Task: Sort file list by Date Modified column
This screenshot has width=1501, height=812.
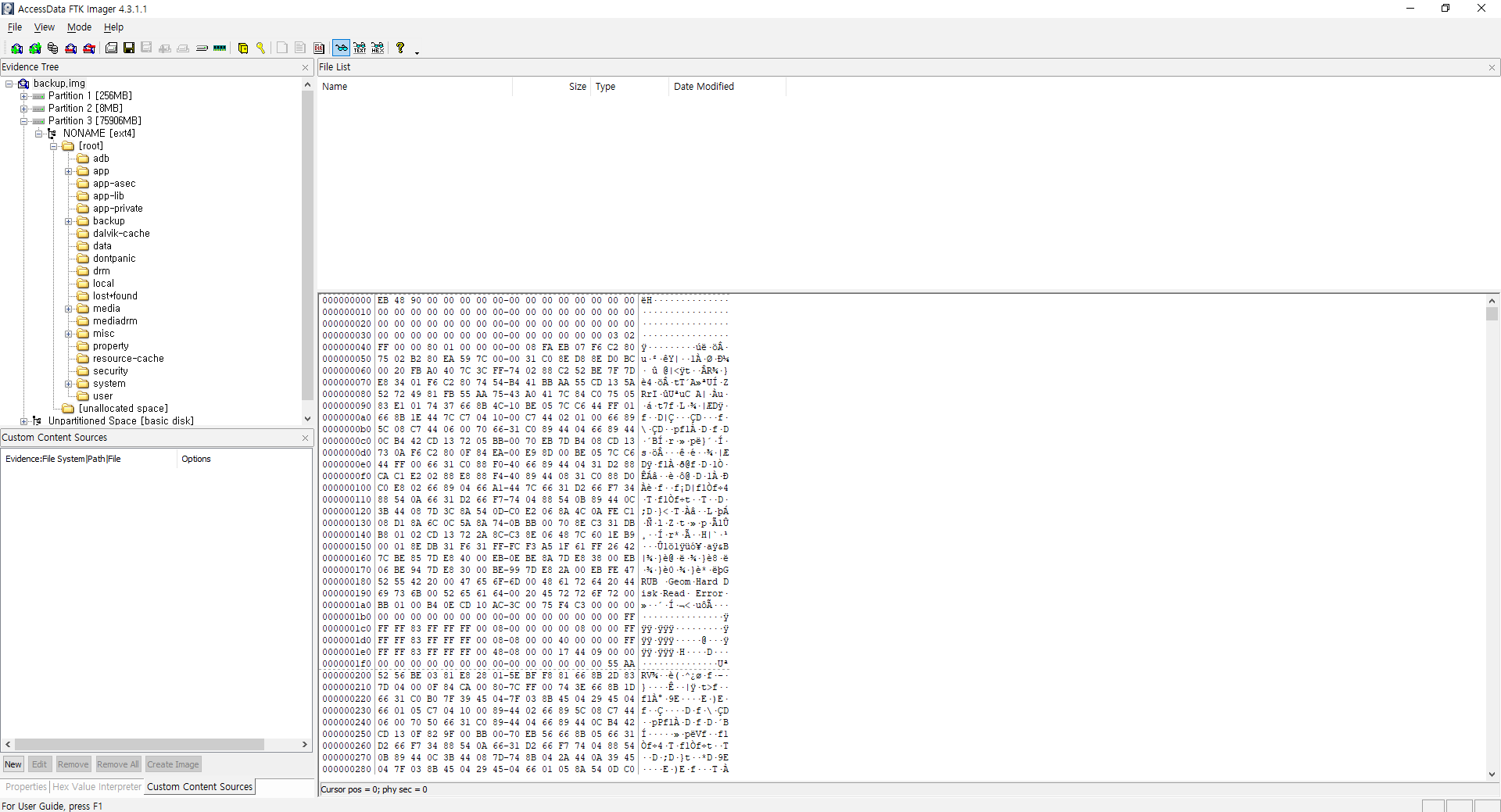Action: (x=728, y=87)
